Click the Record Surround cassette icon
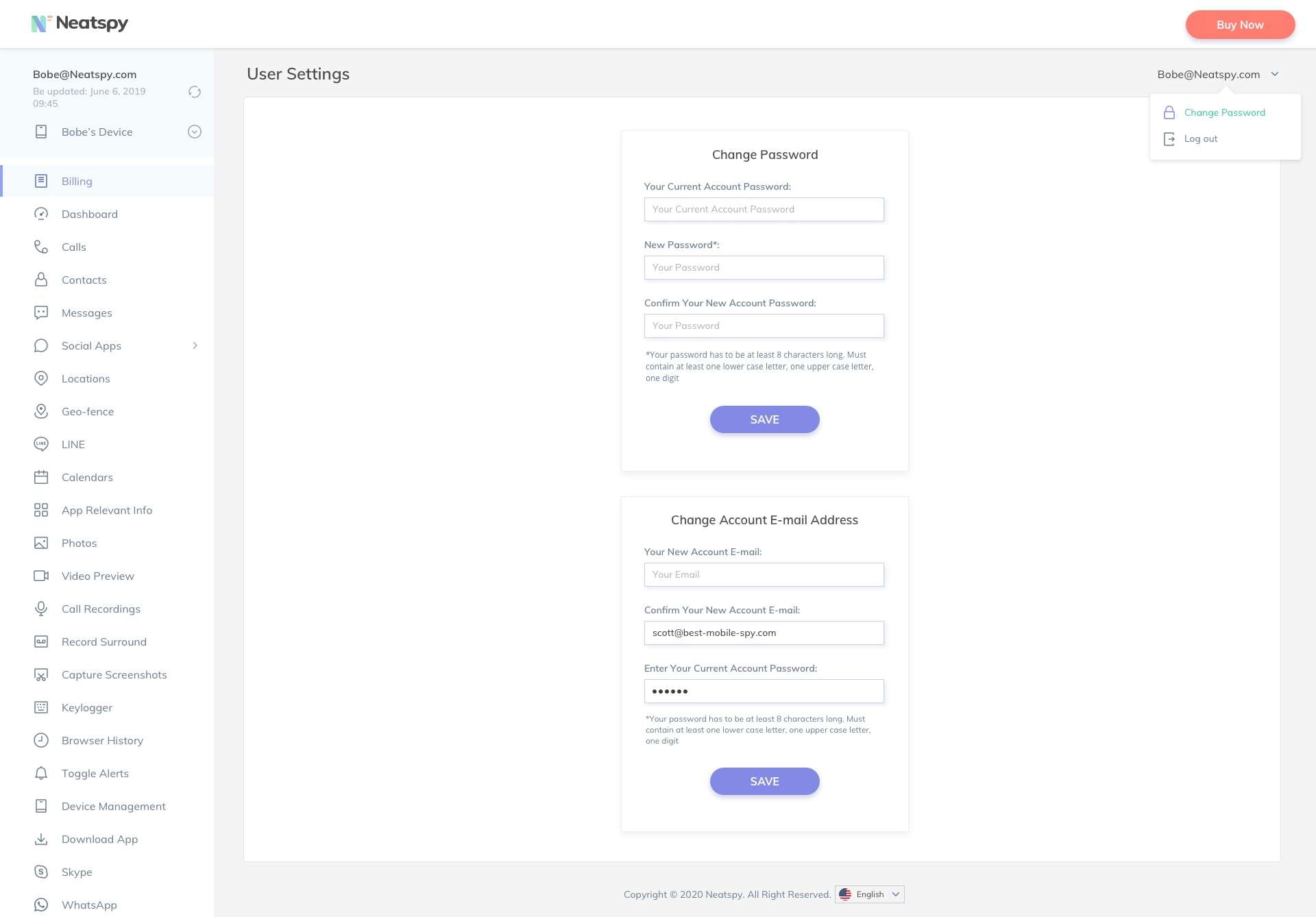Viewport: 1316px width, 917px height. (41, 641)
